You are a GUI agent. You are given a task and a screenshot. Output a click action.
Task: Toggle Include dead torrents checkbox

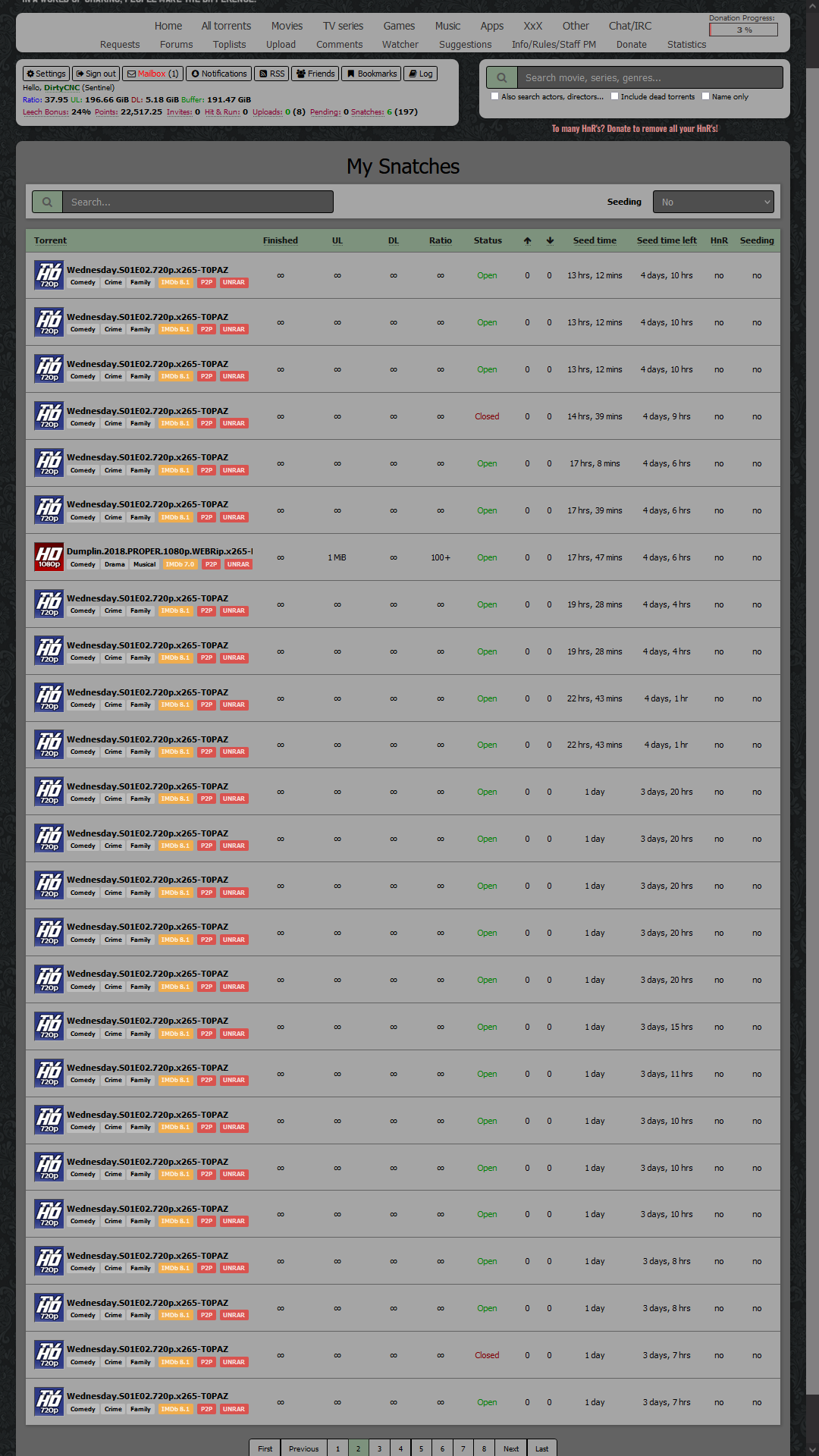615,96
